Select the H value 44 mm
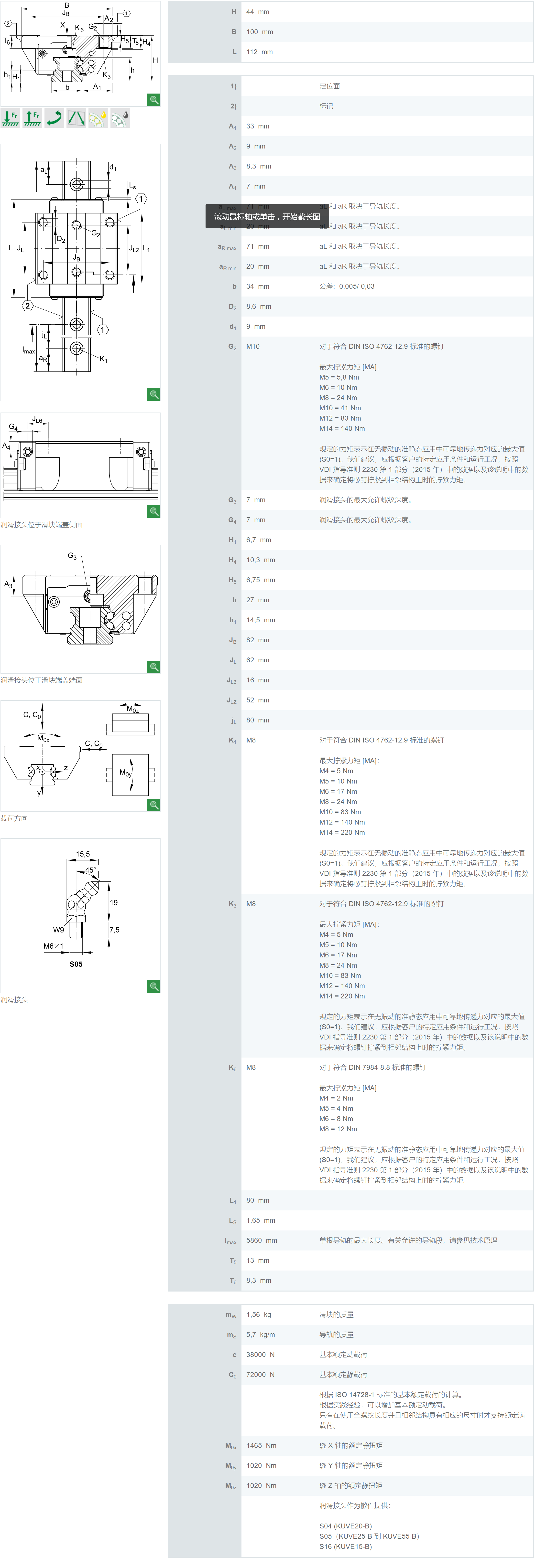 (x=258, y=12)
